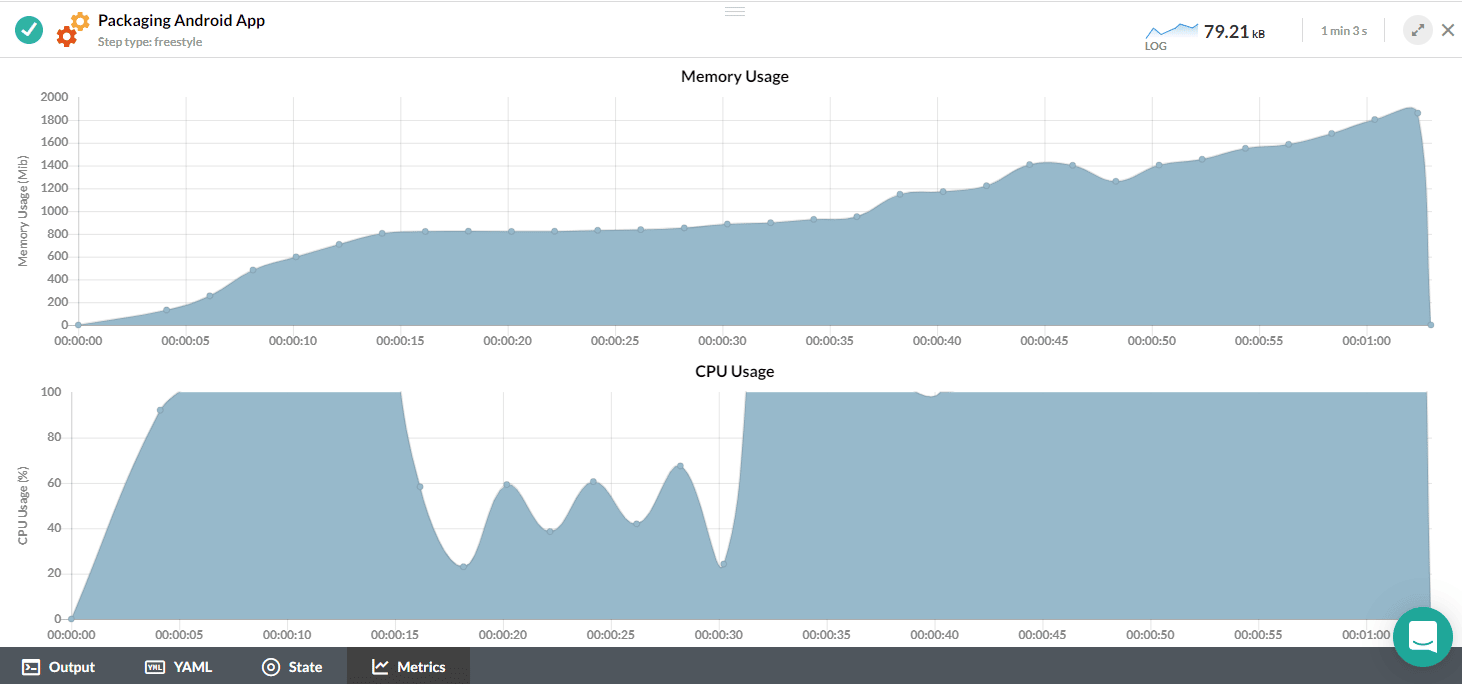This screenshot has width=1462, height=684.
Task: Click the Packaging Android App title
Action: tap(181, 20)
